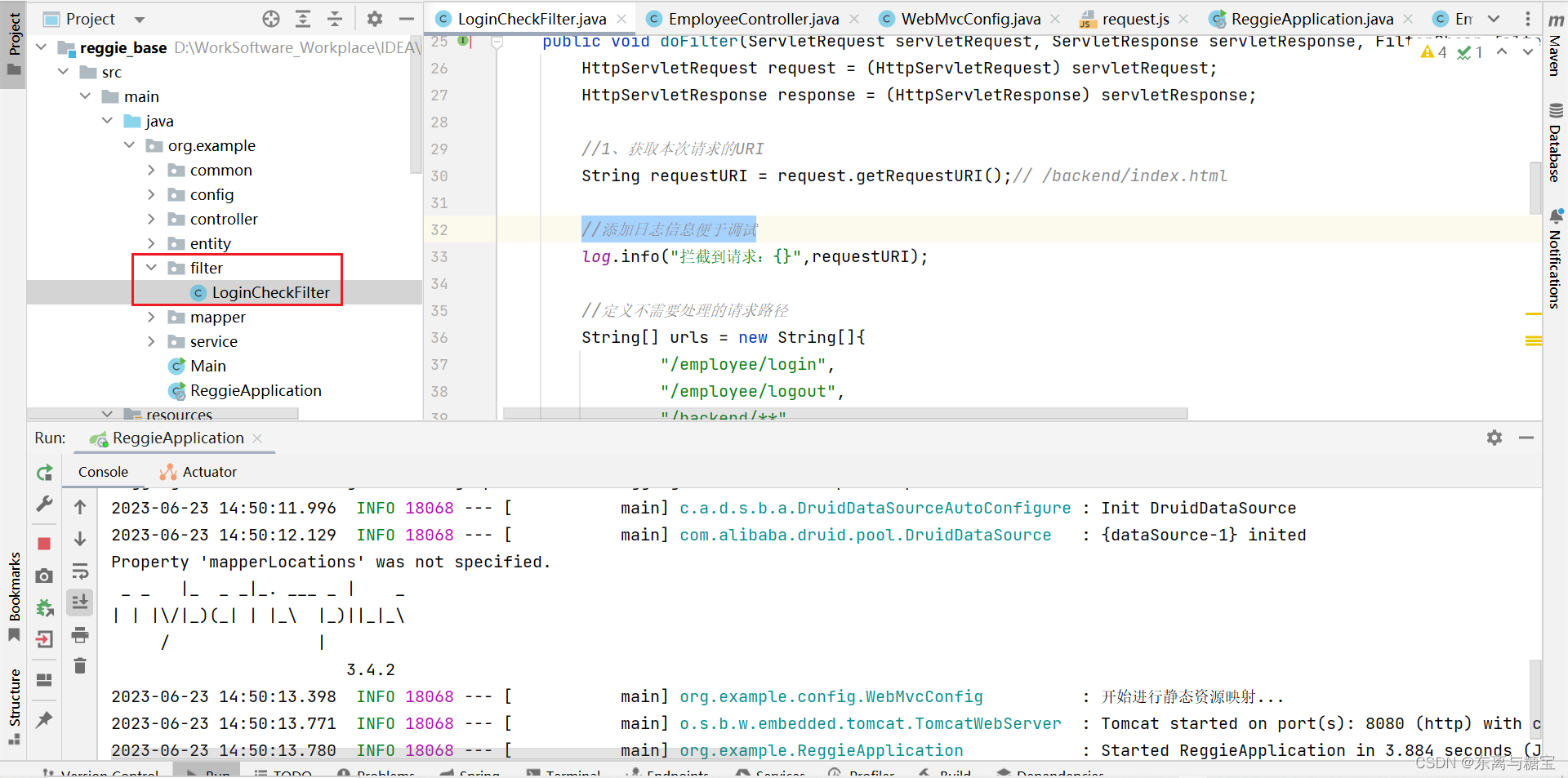The width and height of the screenshot is (1568, 778).
Task: Open the Database tool window
Action: 1555,144
